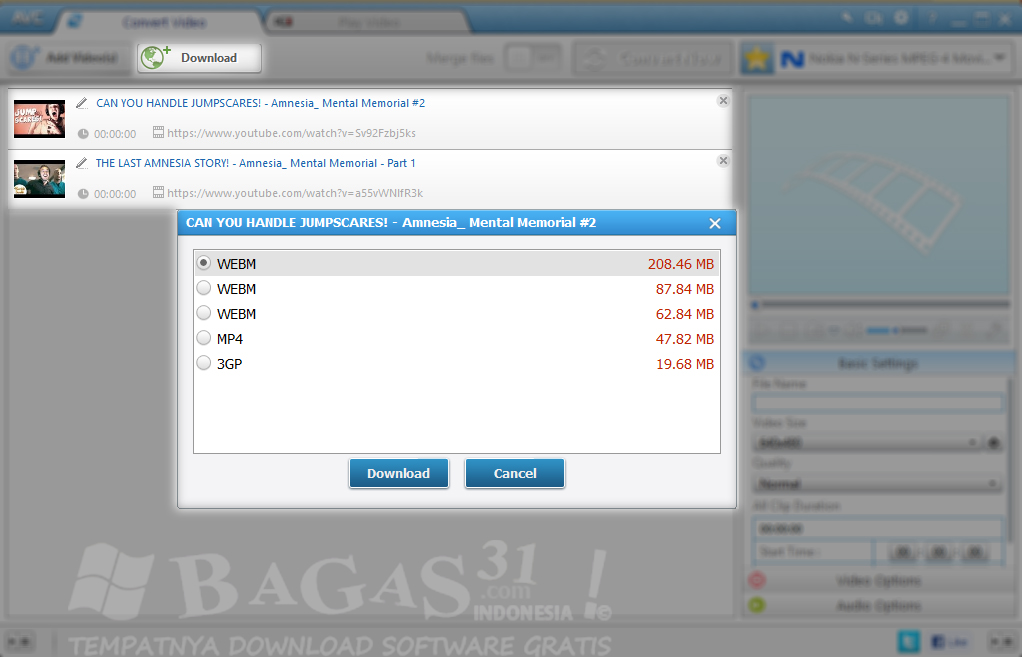The width and height of the screenshot is (1022, 657).
Task: Click the URL ending in a55vWNIfR3k
Action: [x=295, y=193]
